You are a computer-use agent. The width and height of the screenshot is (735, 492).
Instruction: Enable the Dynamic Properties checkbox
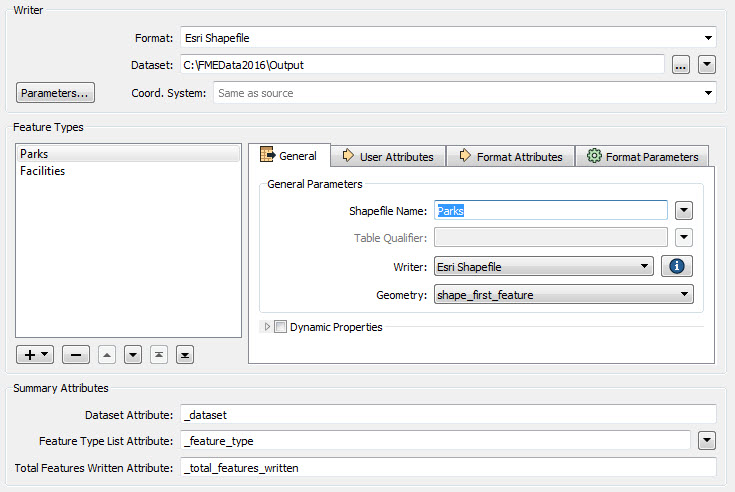280,327
